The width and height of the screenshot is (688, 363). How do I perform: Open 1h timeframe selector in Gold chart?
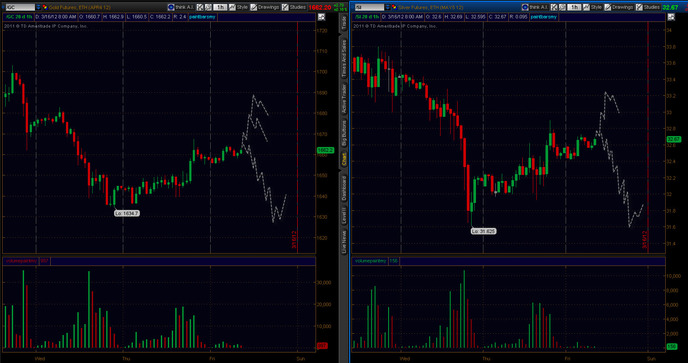(221, 7)
